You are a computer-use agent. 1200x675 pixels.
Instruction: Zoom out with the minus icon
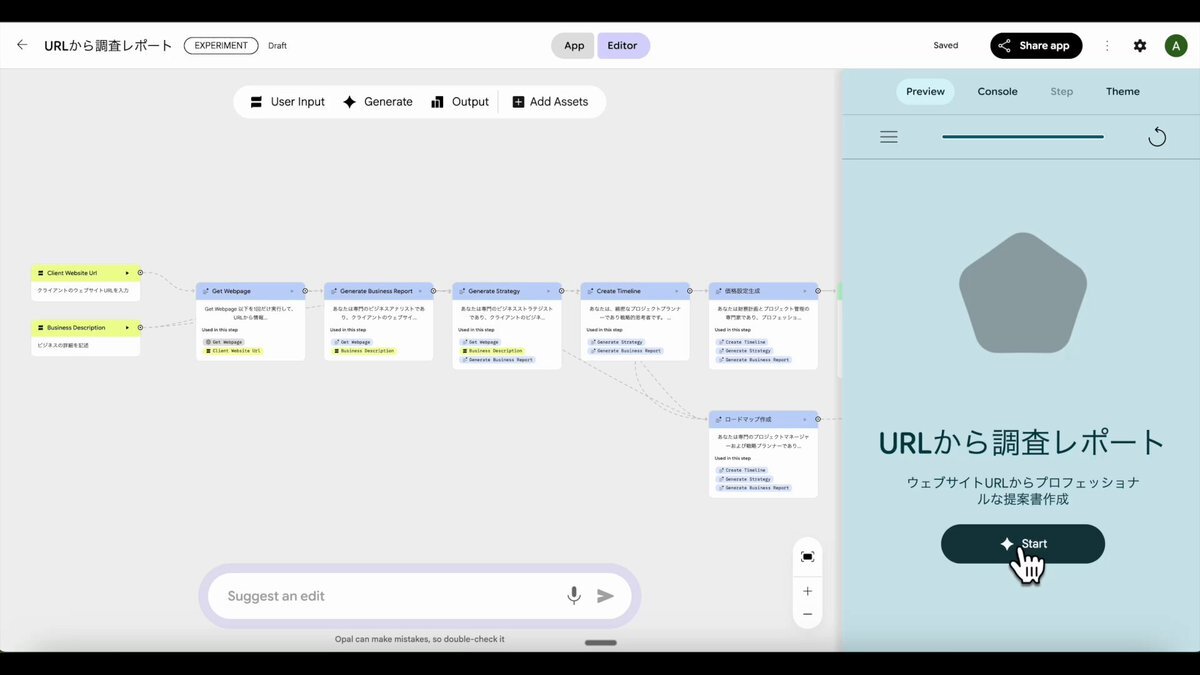point(807,614)
